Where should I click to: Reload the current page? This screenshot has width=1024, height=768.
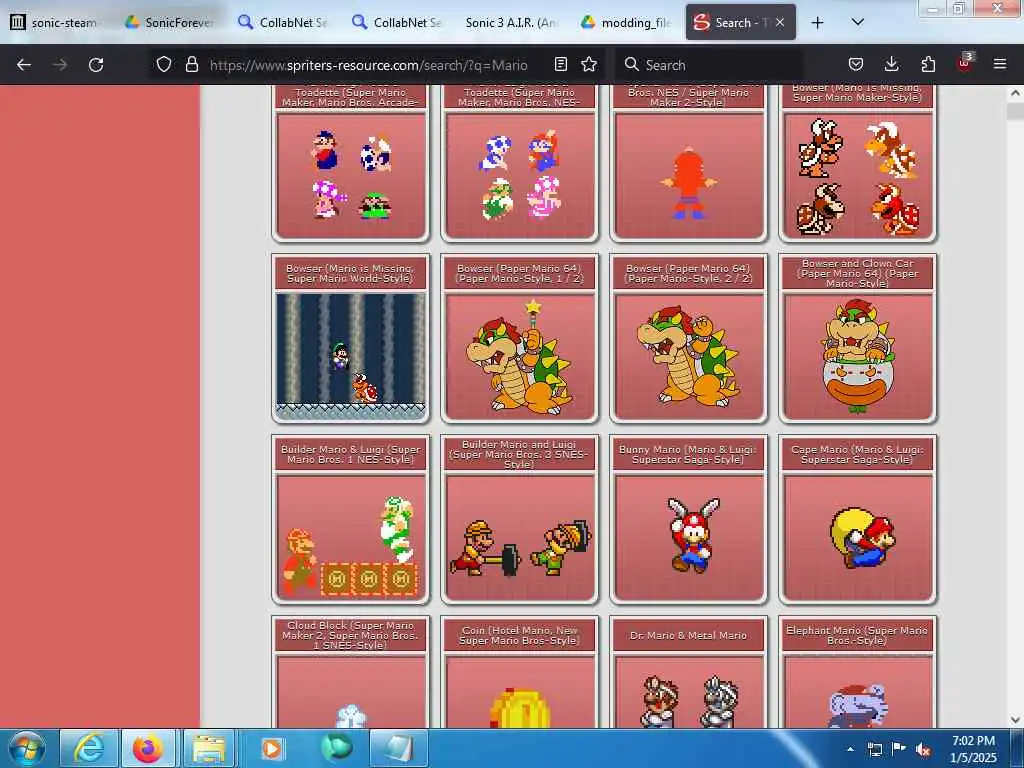click(x=96, y=65)
